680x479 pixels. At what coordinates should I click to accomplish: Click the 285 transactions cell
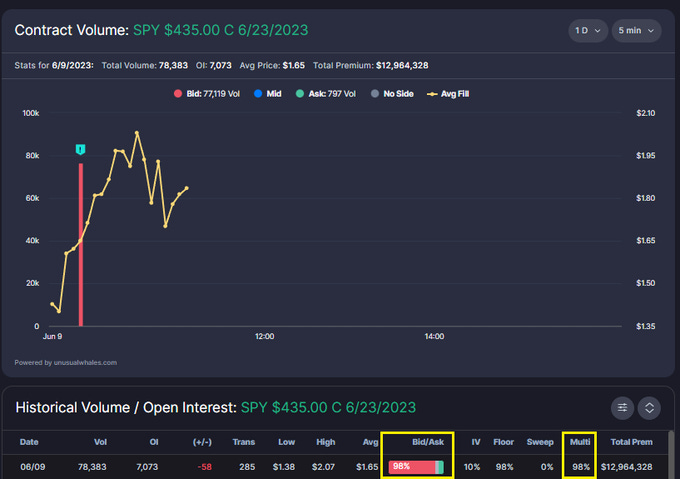(x=247, y=467)
